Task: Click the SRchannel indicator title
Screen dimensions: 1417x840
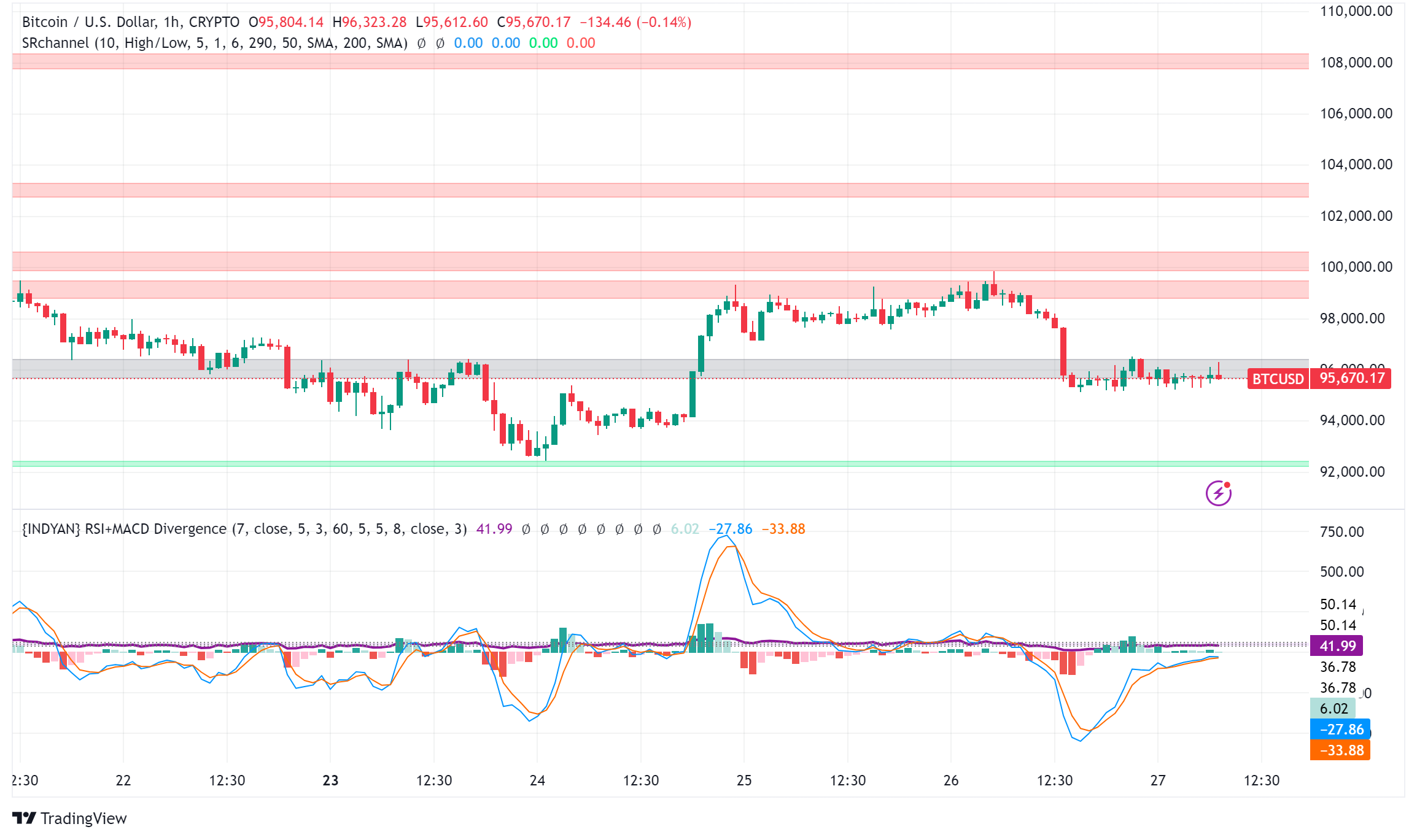Action: 214,43
